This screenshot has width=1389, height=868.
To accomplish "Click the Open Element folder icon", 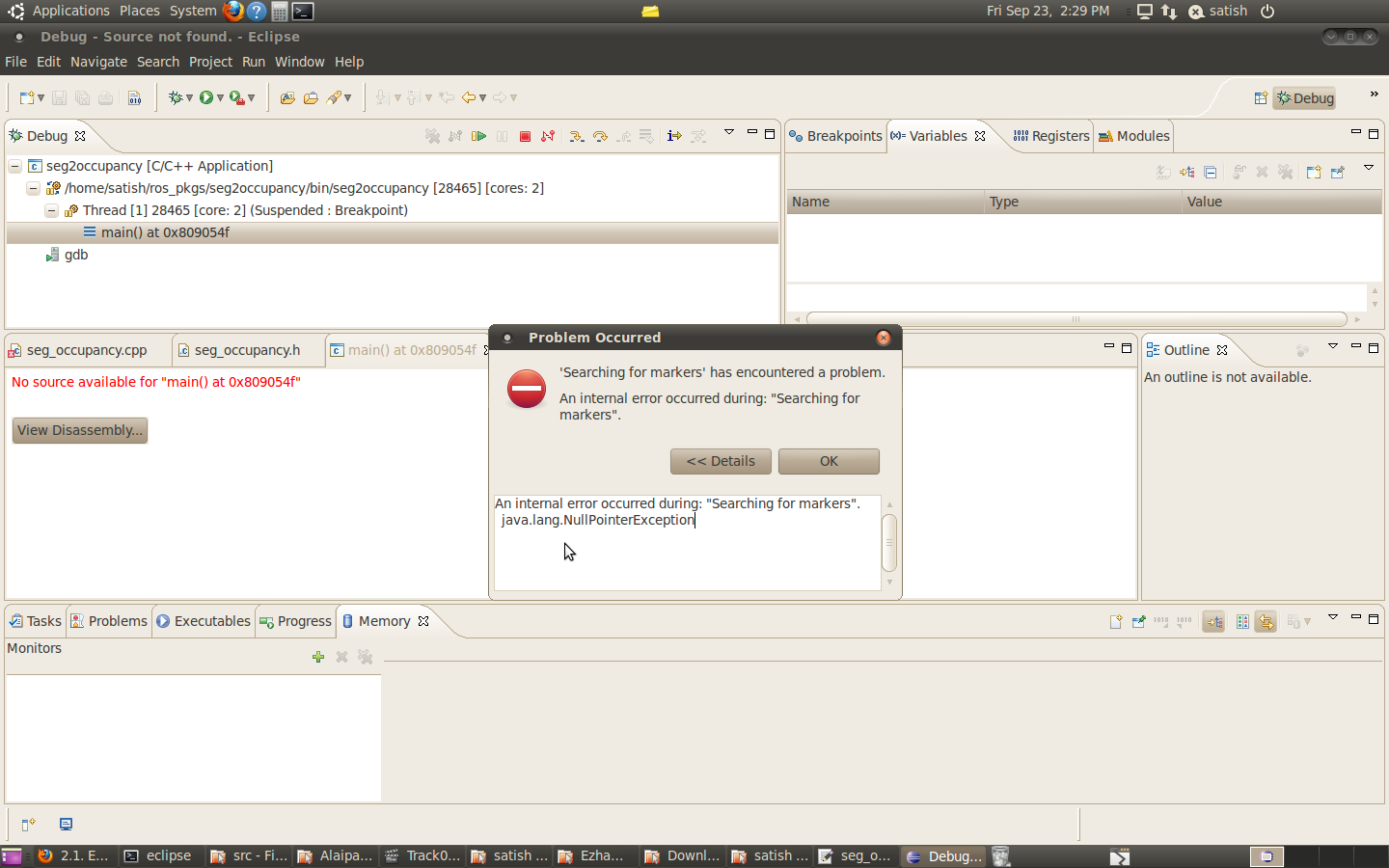I will [311, 97].
